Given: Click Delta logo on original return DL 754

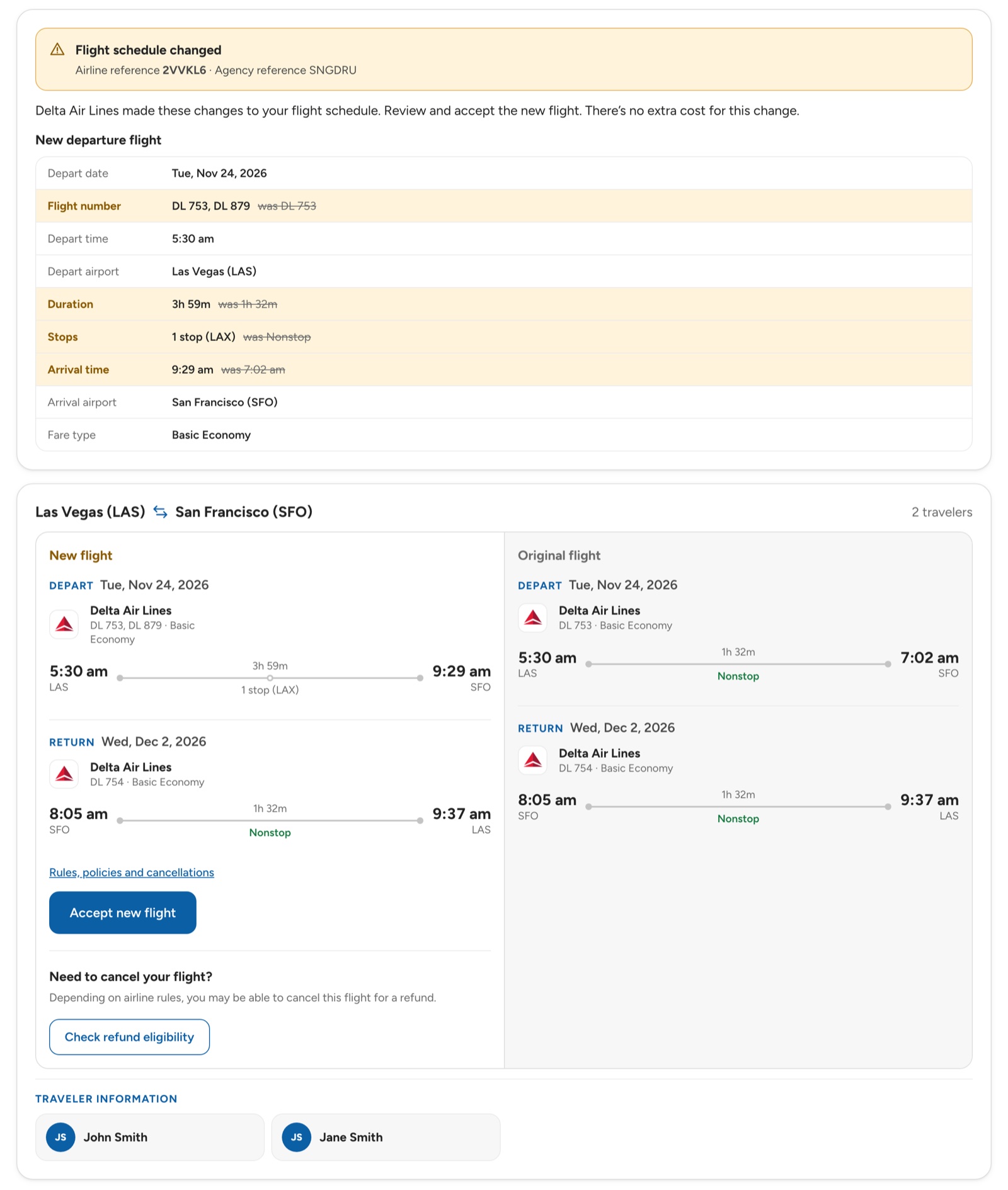Looking at the screenshot, I should tap(533, 760).
